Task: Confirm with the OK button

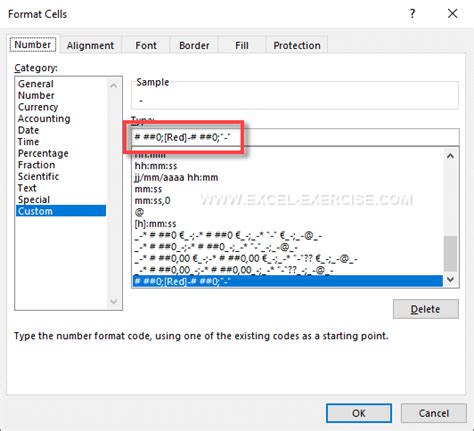Action: pos(359,413)
